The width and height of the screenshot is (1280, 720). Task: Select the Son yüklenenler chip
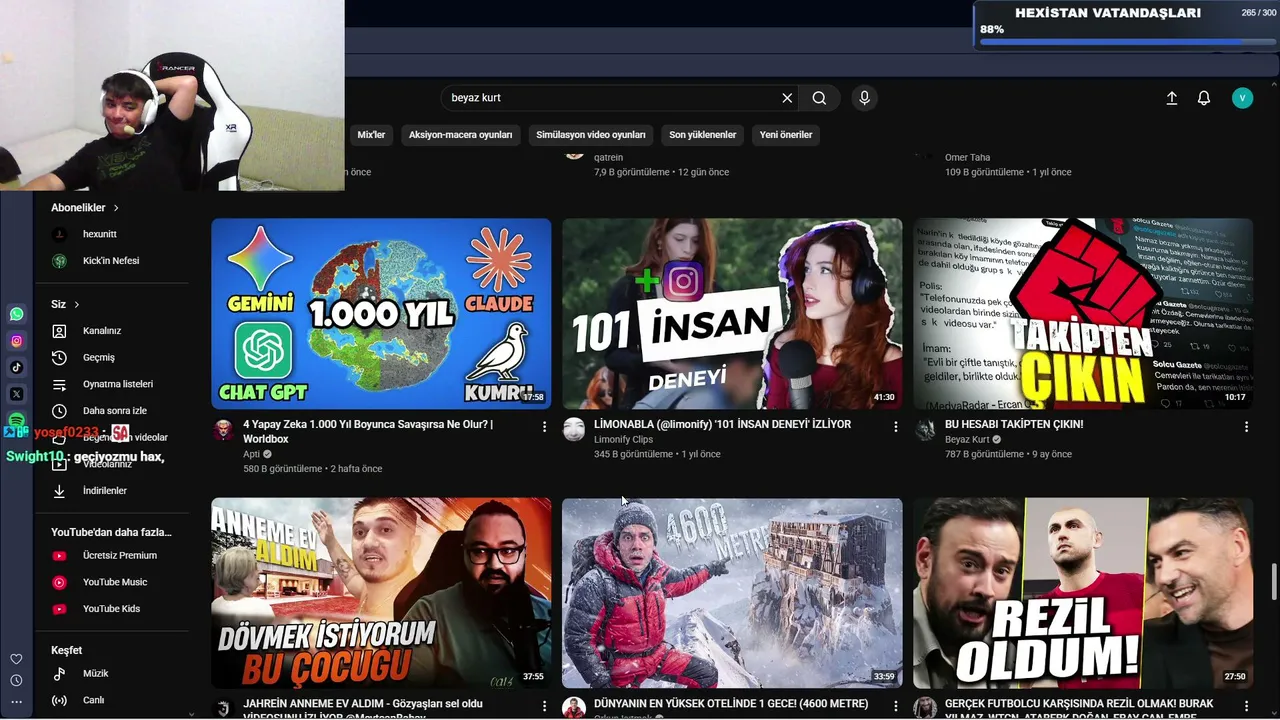pyautogui.click(x=703, y=135)
